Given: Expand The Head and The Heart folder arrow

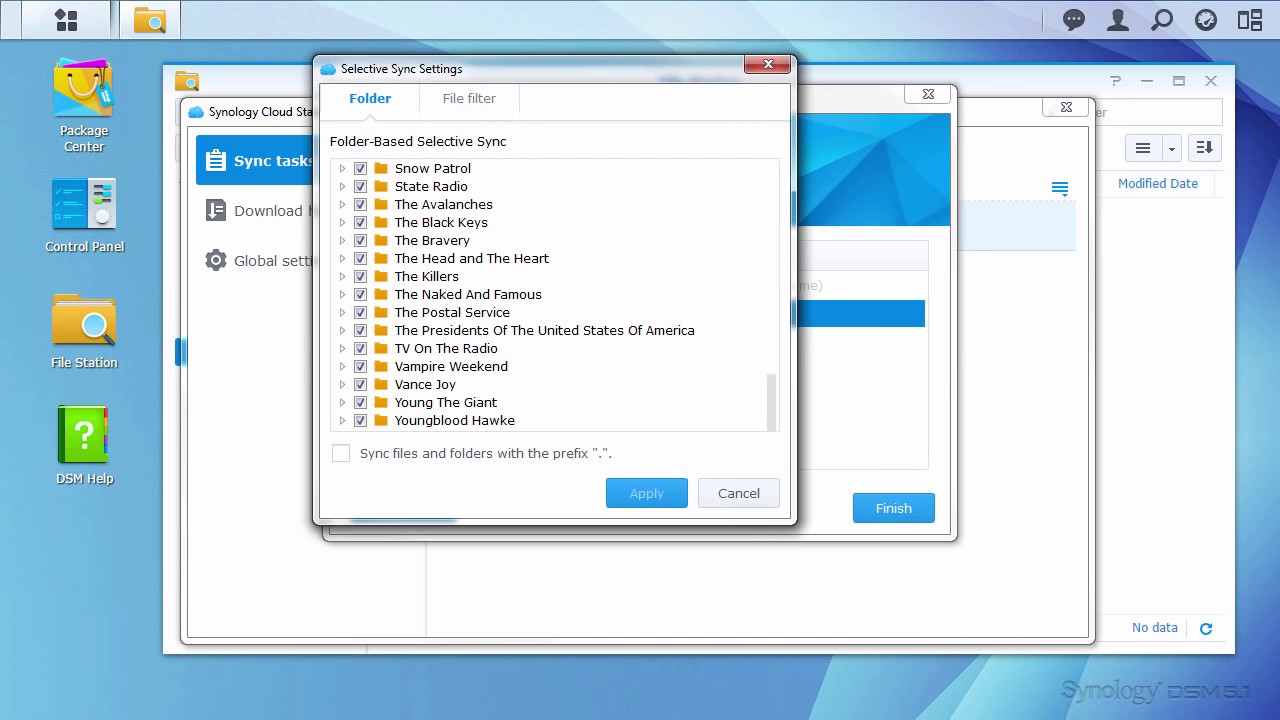Looking at the screenshot, I should point(342,258).
